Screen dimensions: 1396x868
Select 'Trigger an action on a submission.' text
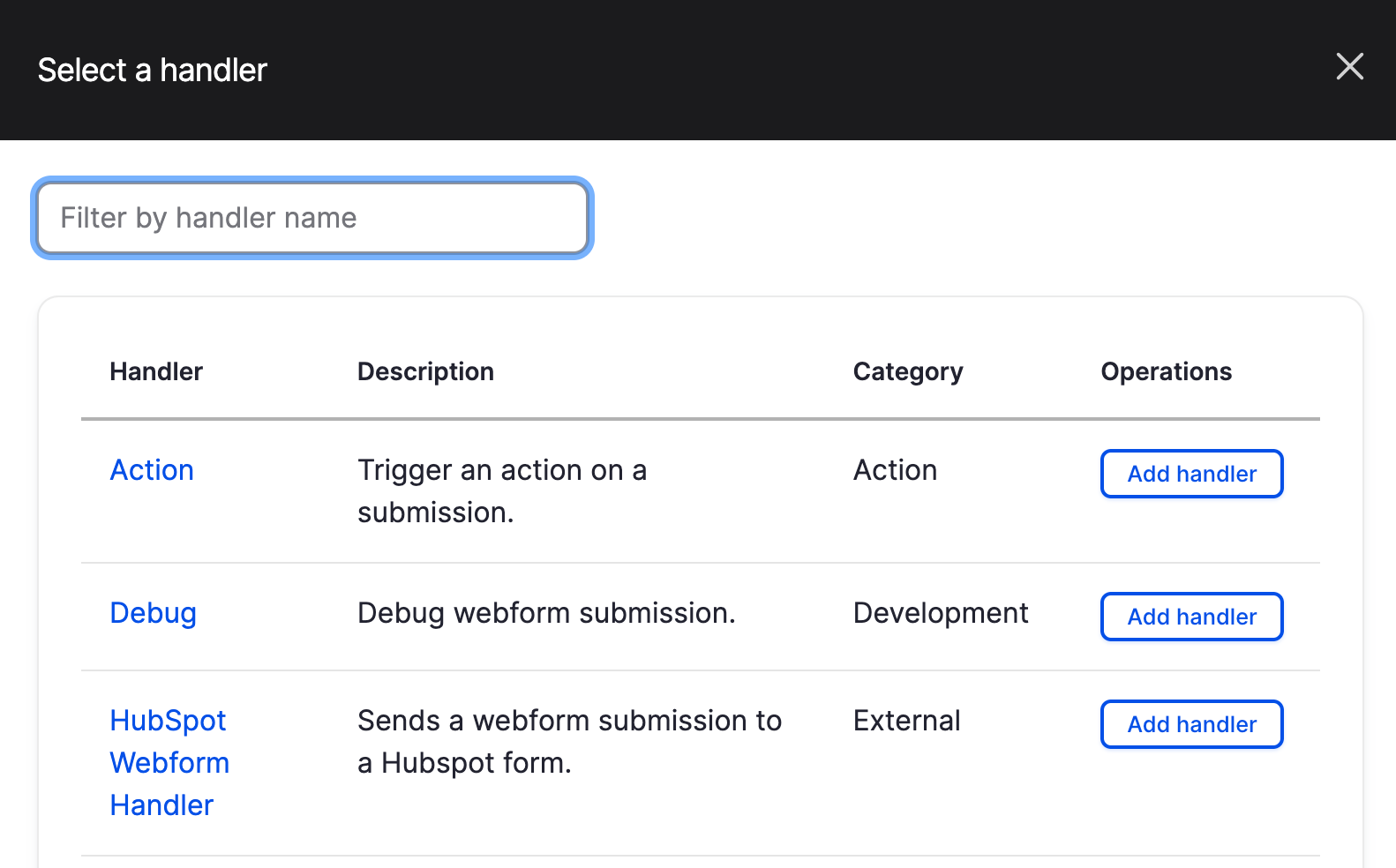click(x=502, y=491)
